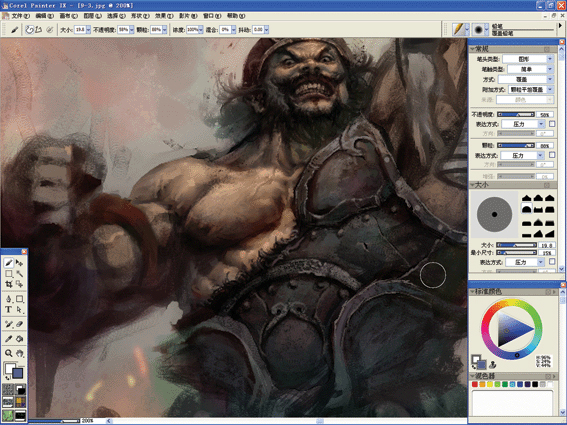The width and height of the screenshot is (567, 425).
Task: Open the 效果 Effects menu
Action: click(x=164, y=16)
